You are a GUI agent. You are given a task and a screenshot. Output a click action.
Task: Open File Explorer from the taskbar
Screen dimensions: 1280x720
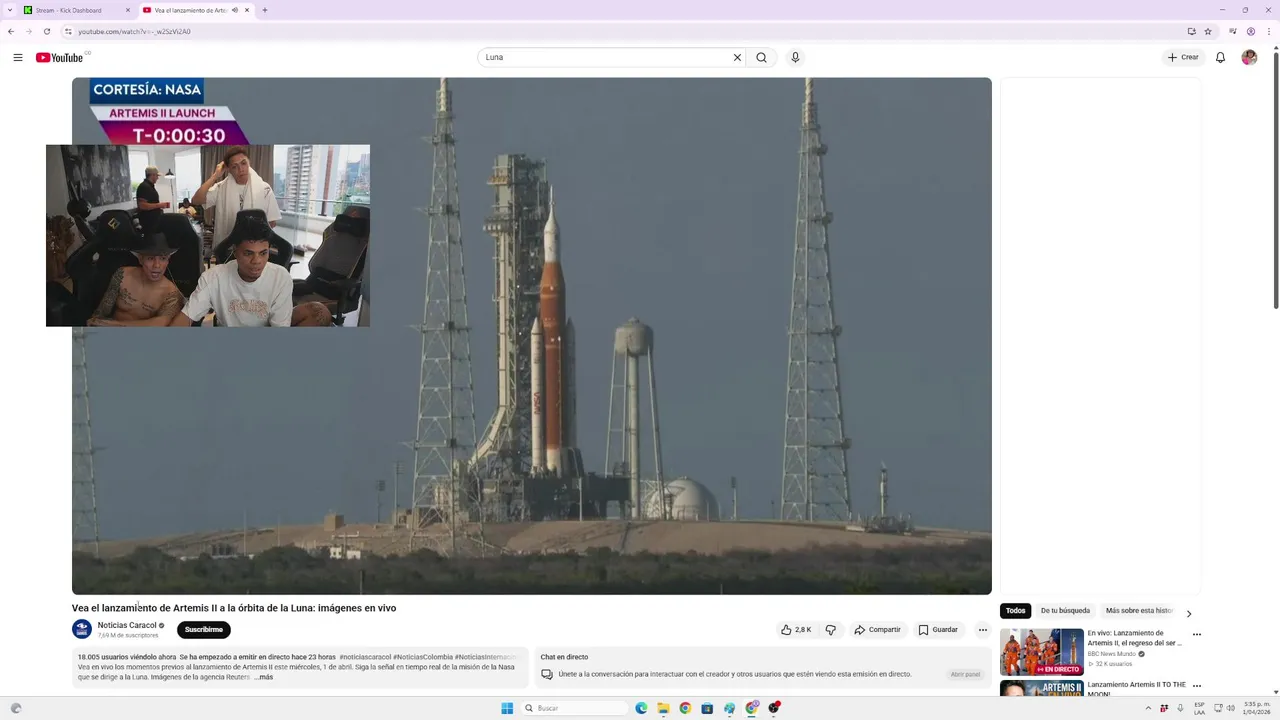click(x=663, y=708)
